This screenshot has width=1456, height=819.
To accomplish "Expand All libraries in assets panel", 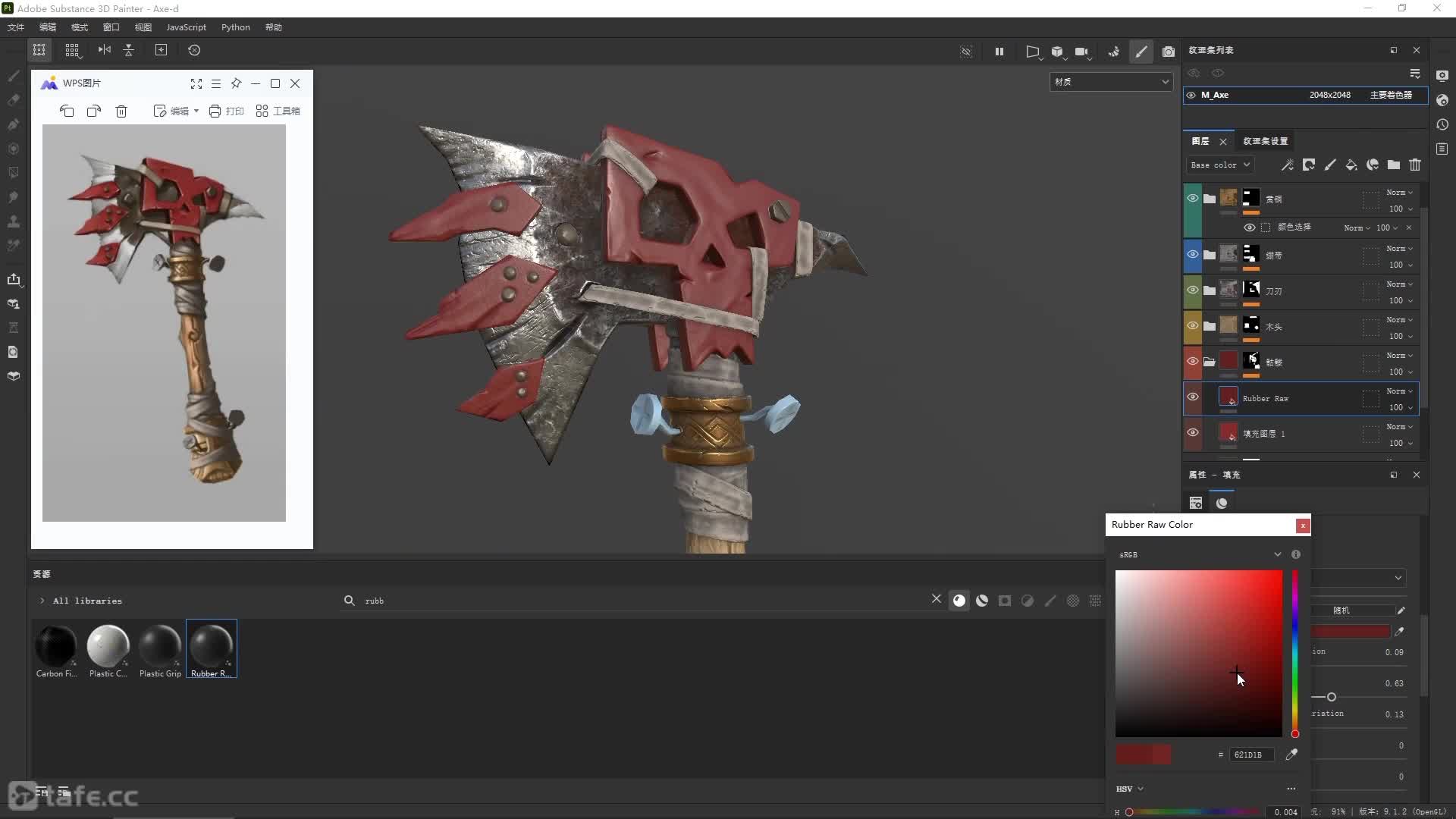I will pyautogui.click(x=42, y=601).
